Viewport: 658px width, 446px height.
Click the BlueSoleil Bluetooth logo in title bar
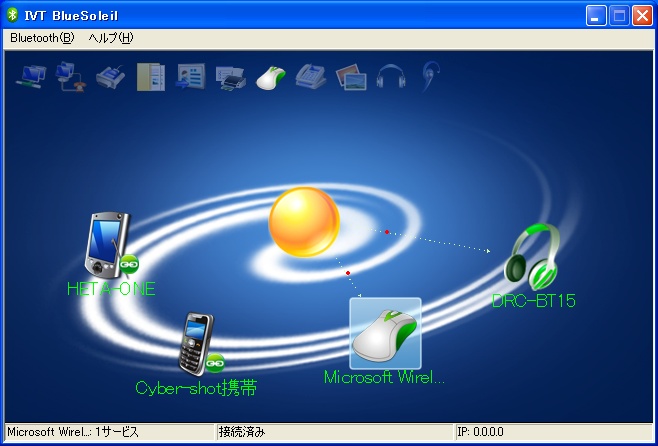point(13,15)
